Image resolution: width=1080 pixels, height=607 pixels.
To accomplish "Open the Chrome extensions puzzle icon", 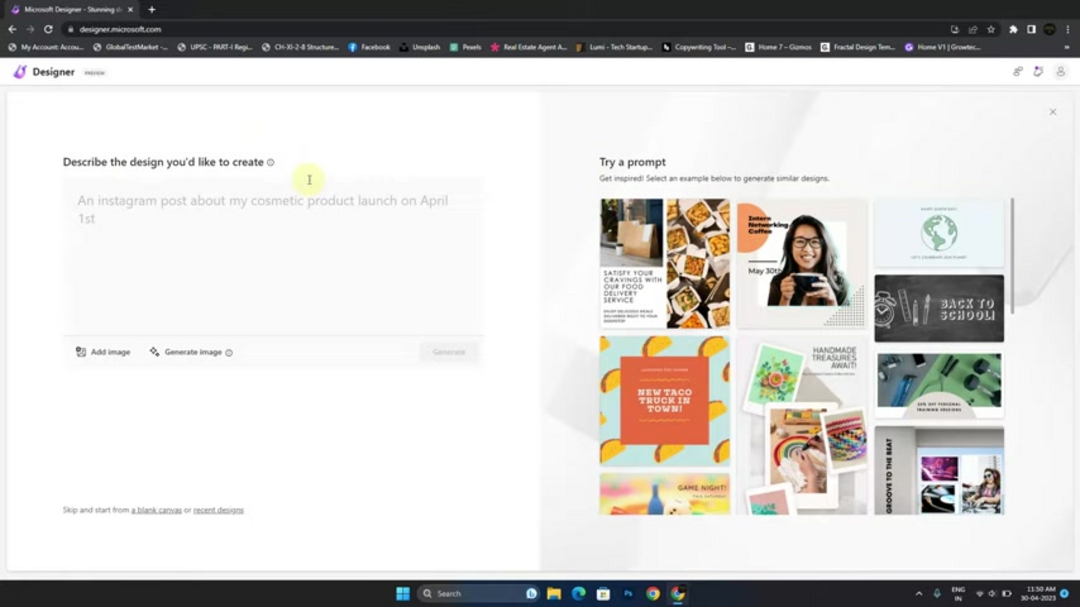I will coord(1011,30).
